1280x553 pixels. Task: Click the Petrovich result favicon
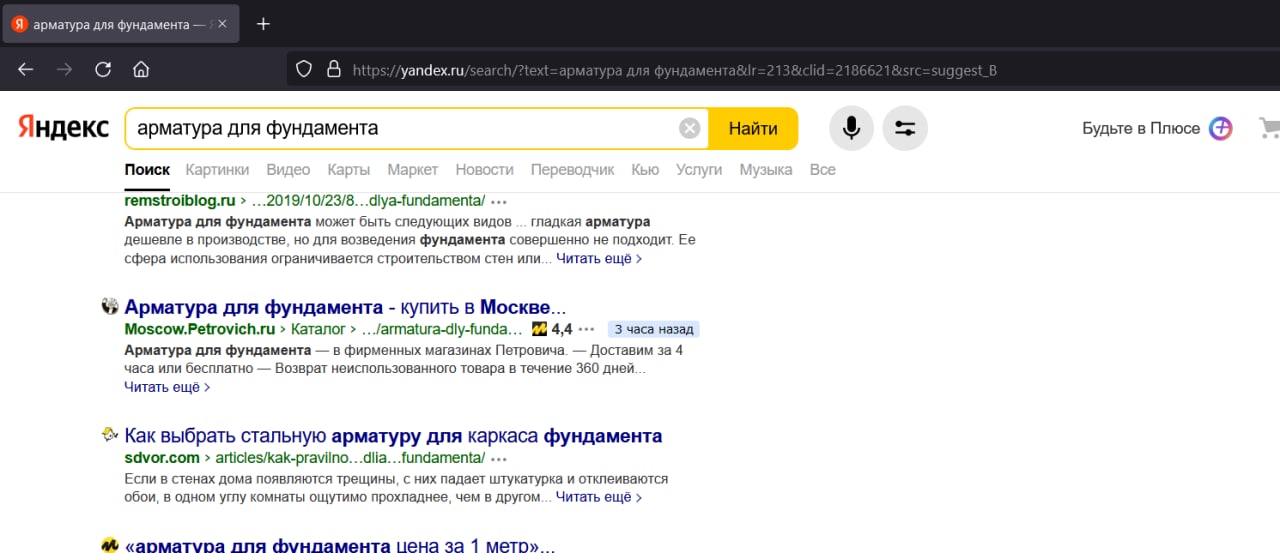coord(110,306)
